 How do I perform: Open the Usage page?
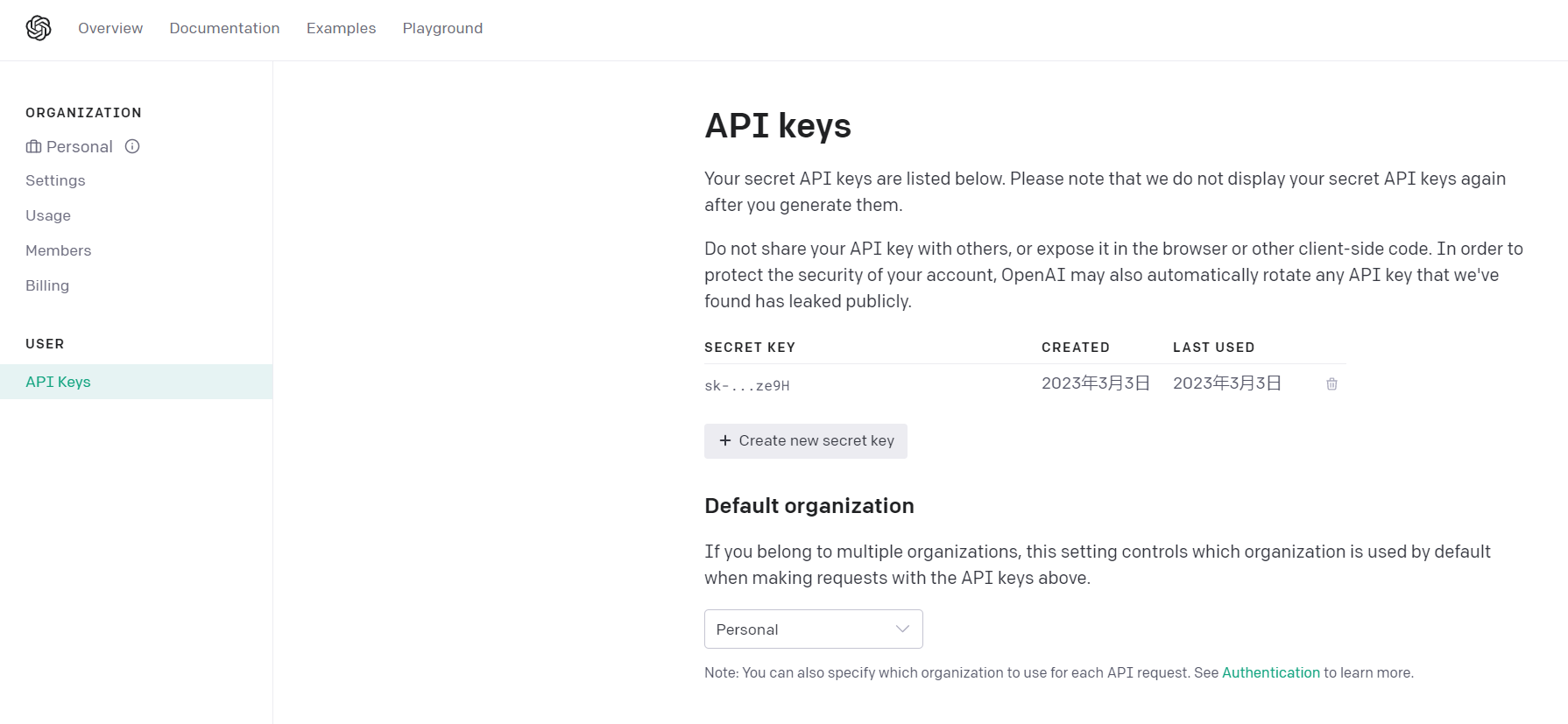(x=47, y=215)
